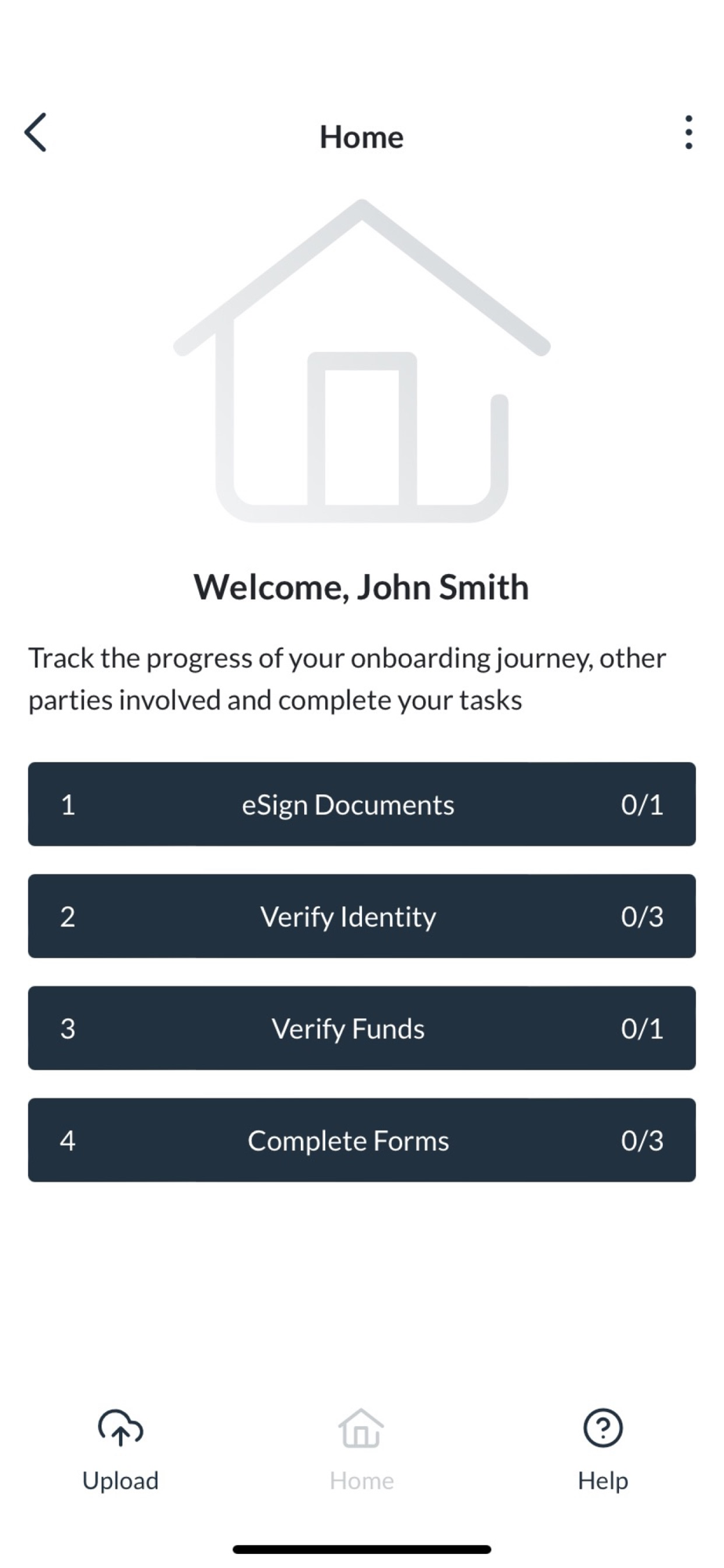Open the three-dot overflow menu
724x1568 pixels.
688,132
